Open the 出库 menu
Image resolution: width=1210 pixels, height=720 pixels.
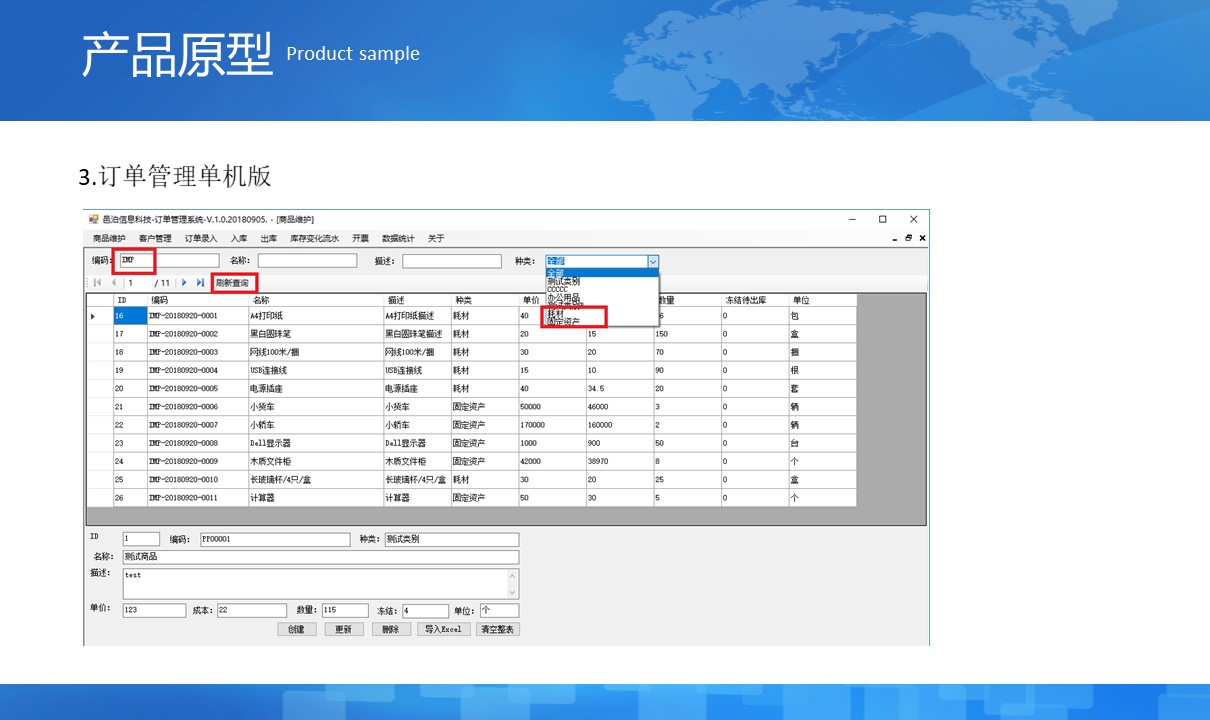[269, 238]
